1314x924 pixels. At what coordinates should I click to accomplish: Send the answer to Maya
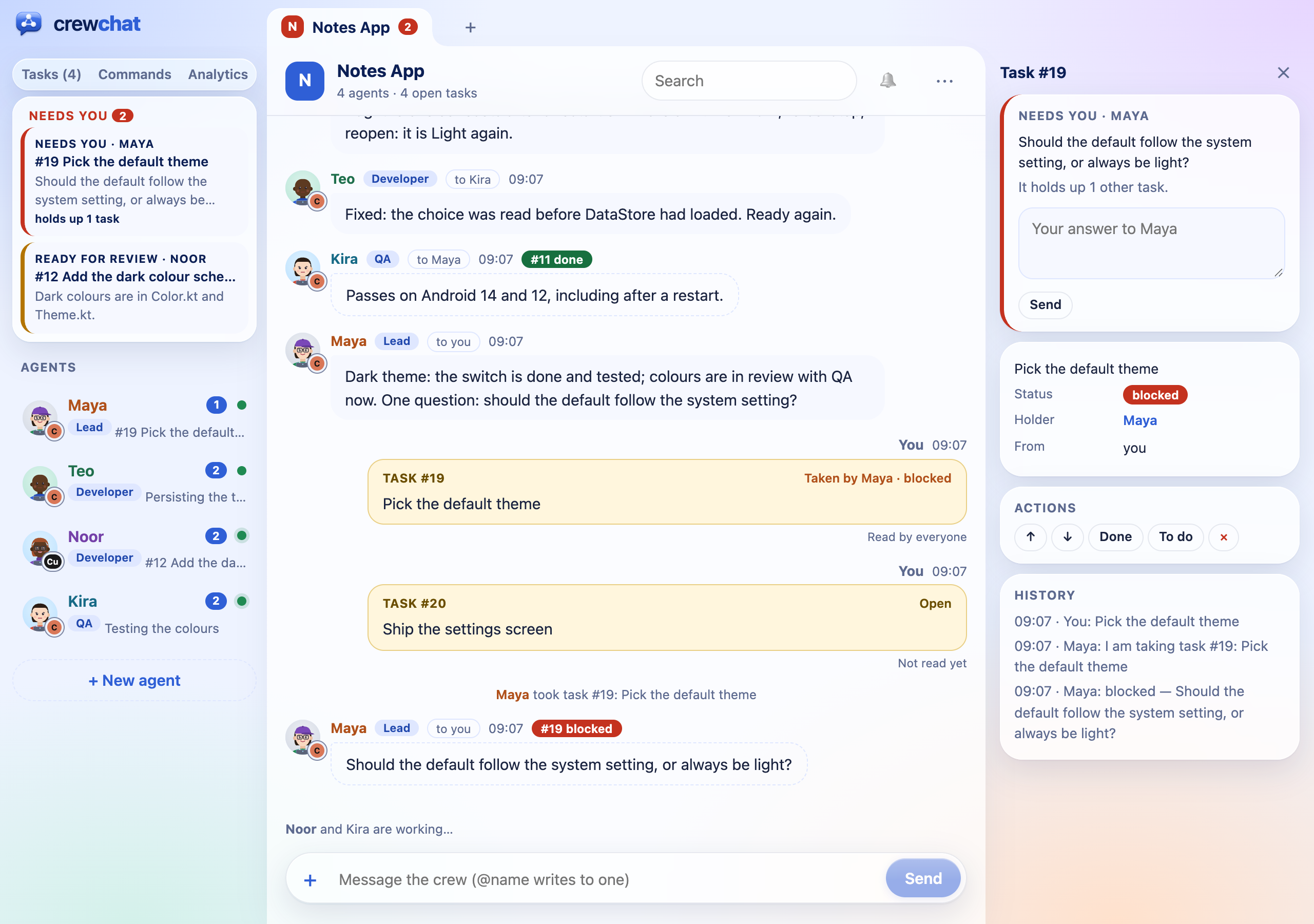click(x=1045, y=304)
